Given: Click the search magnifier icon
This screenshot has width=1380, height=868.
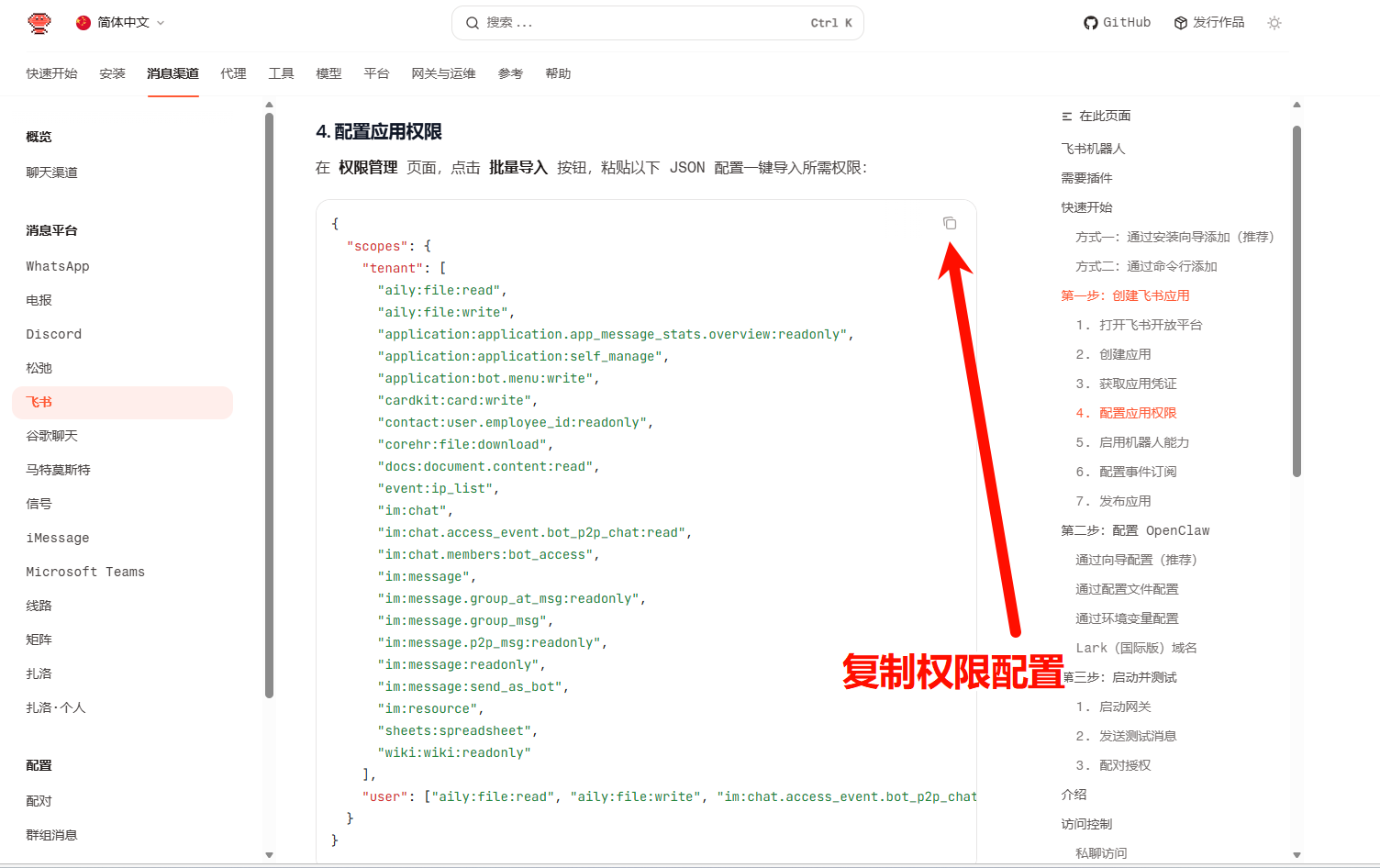Looking at the screenshot, I should 473,23.
